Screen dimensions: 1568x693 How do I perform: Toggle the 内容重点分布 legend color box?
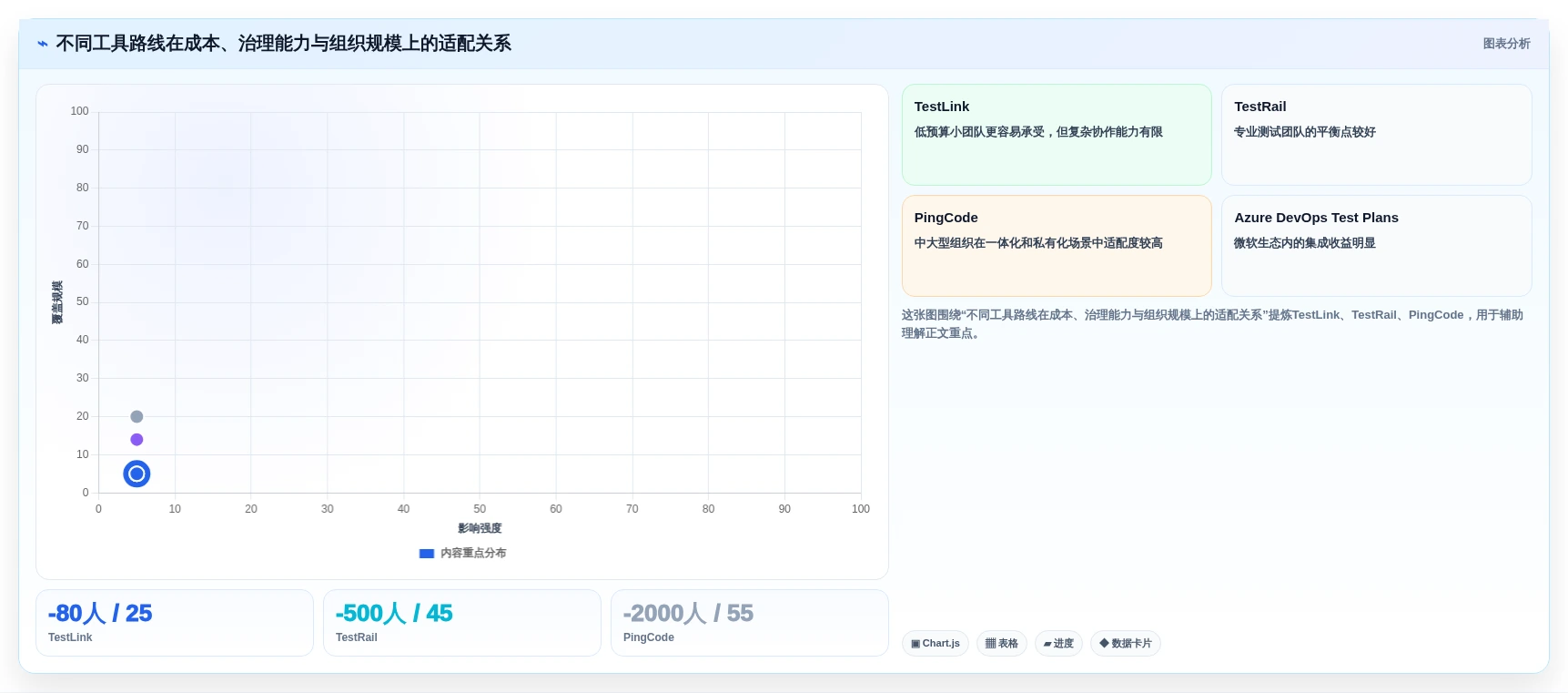point(426,553)
